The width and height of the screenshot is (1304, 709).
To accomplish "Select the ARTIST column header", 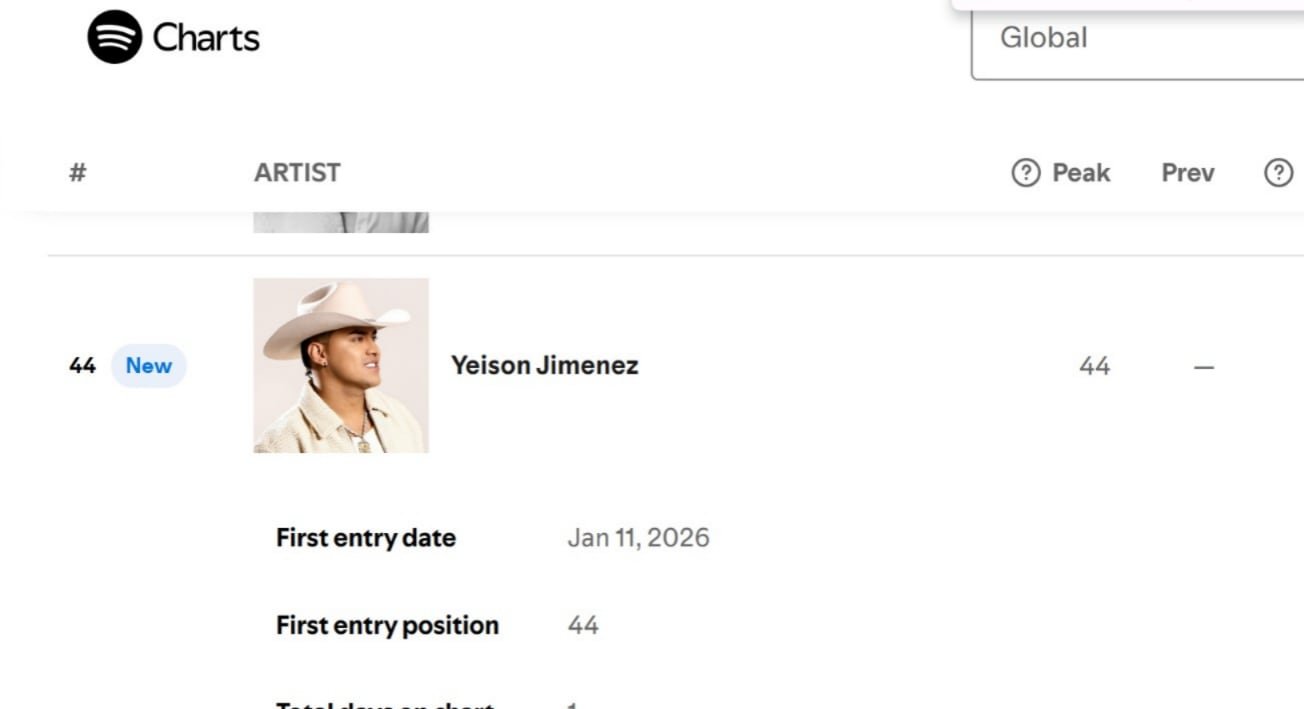I will point(296,172).
